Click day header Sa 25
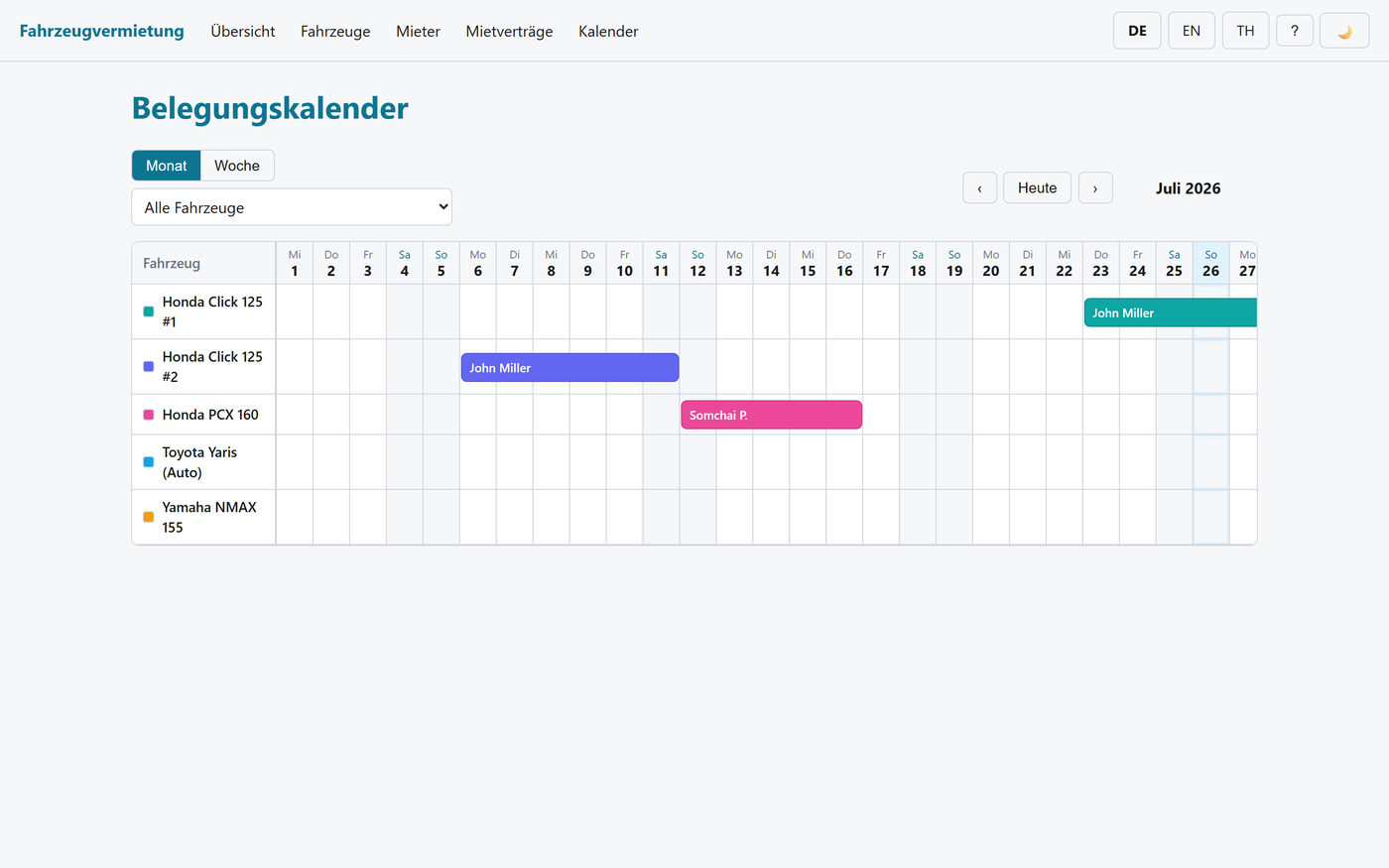This screenshot has width=1389, height=868. tap(1175, 263)
